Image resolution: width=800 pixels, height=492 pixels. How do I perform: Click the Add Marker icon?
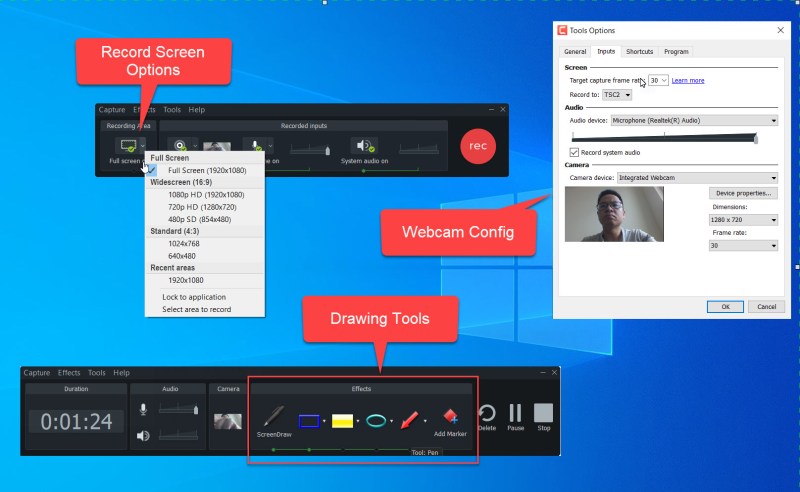(449, 418)
